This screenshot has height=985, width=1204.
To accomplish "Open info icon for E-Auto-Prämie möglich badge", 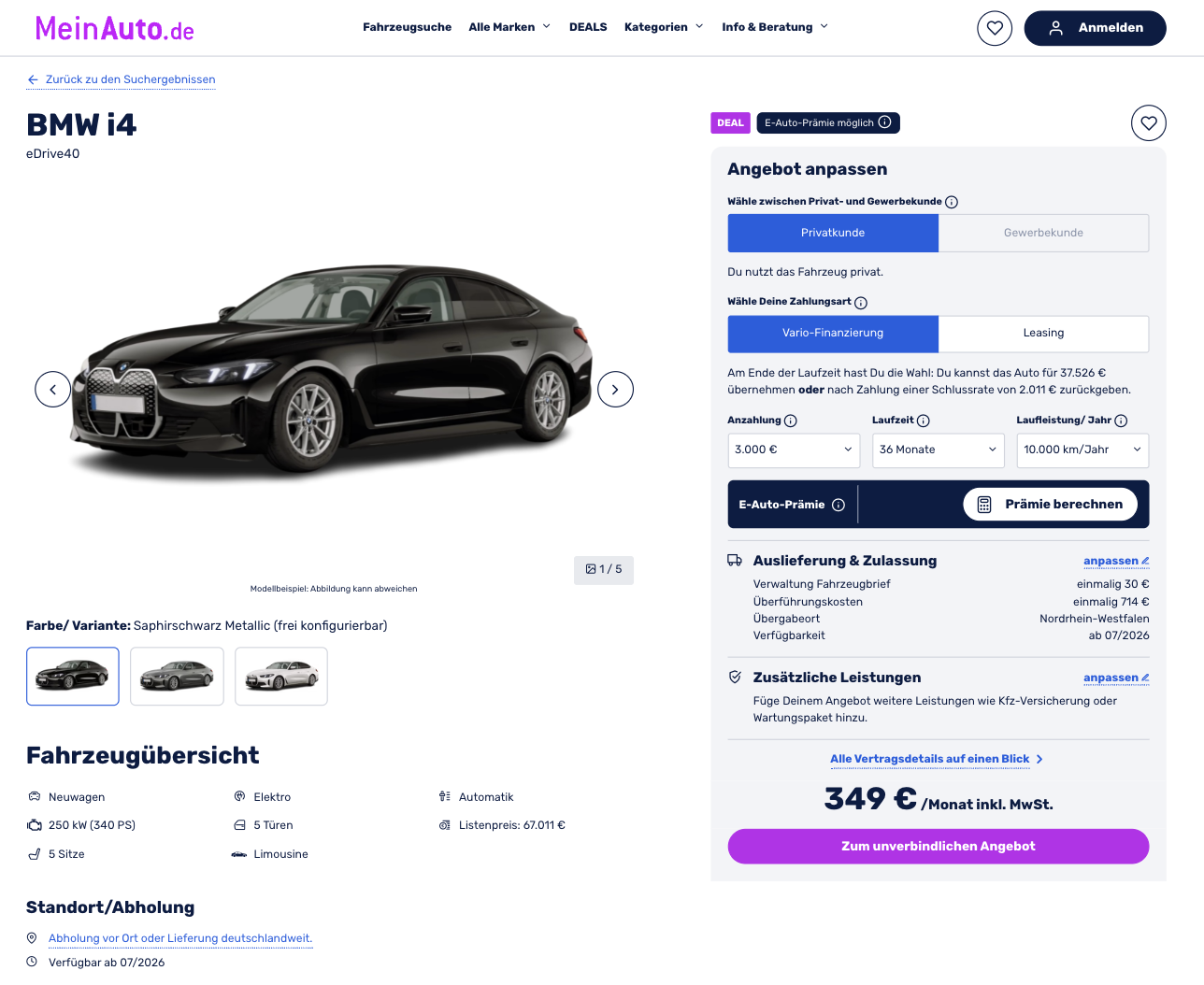I will click(884, 122).
